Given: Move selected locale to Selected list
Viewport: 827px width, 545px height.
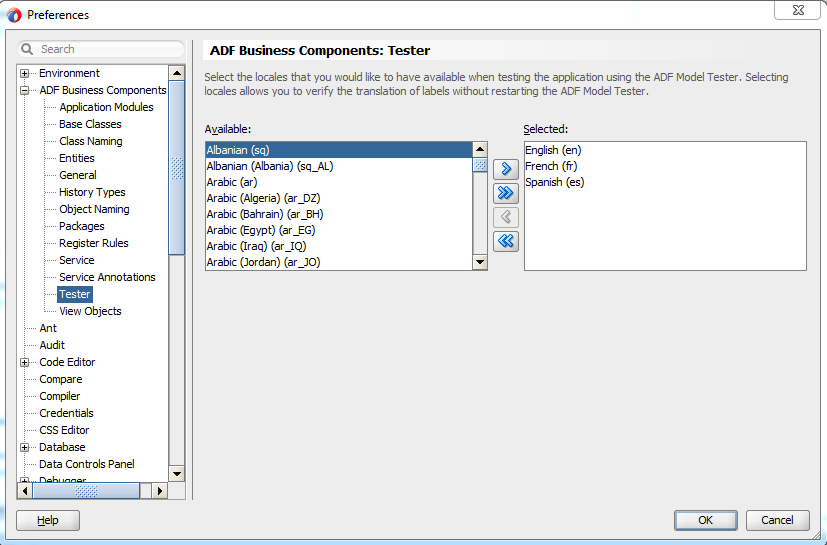Looking at the screenshot, I should (506, 169).
